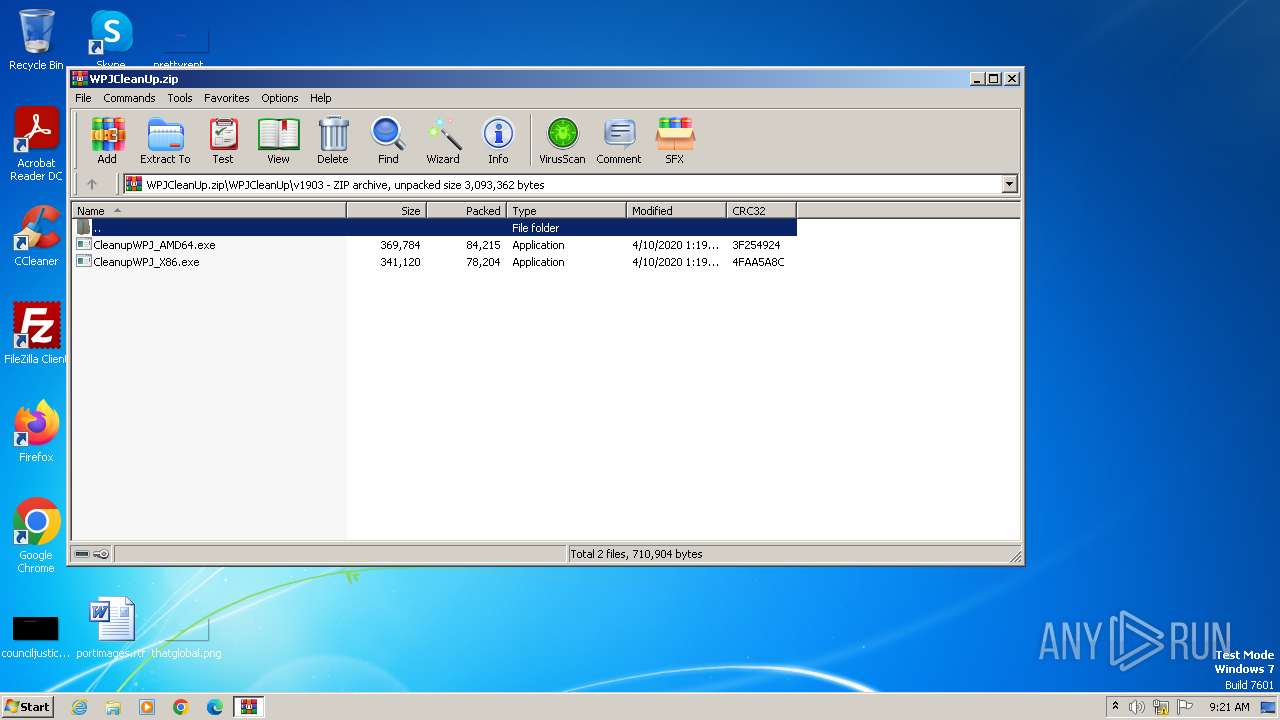This screenshot has height=720, width=1280.
Task: Click the taskbar clock 9:21 AM
Action: 1229,707
